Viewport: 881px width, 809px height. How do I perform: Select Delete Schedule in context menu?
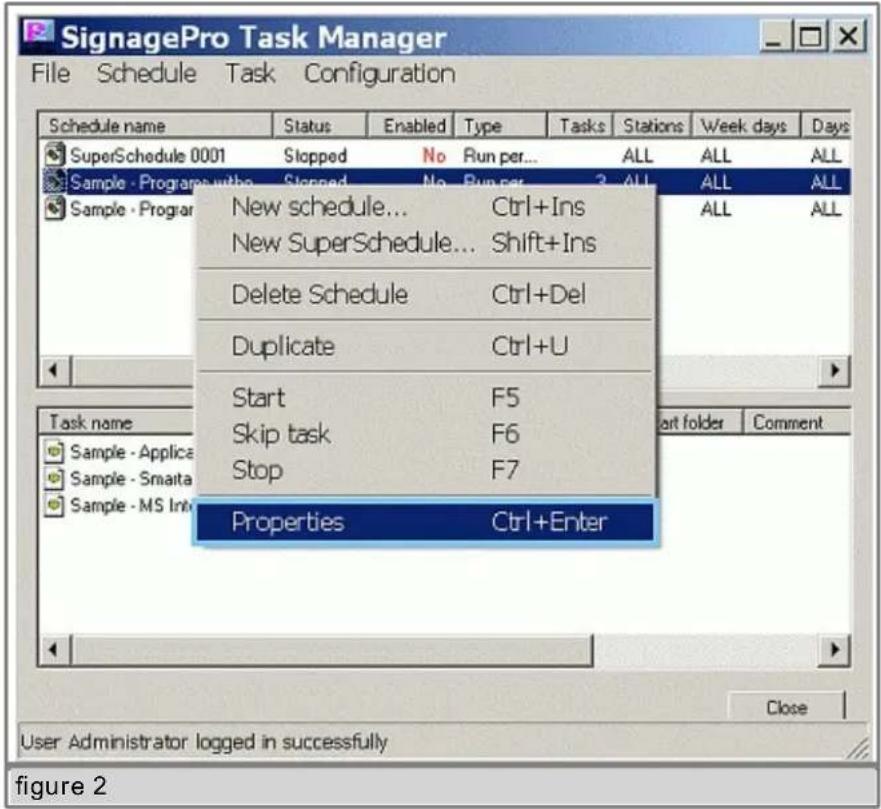coord(425,294)
